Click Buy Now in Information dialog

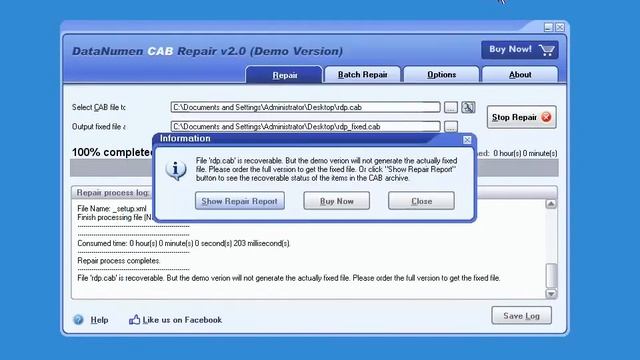point(336,201)
